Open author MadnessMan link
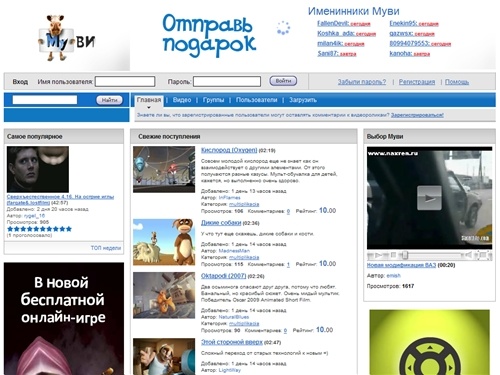The image size is (500, 375). tap(234, 251)
